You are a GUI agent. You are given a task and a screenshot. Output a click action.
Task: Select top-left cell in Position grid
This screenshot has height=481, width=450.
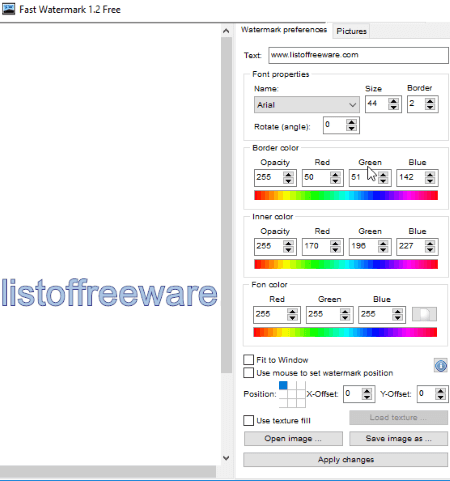coord(283,385)
